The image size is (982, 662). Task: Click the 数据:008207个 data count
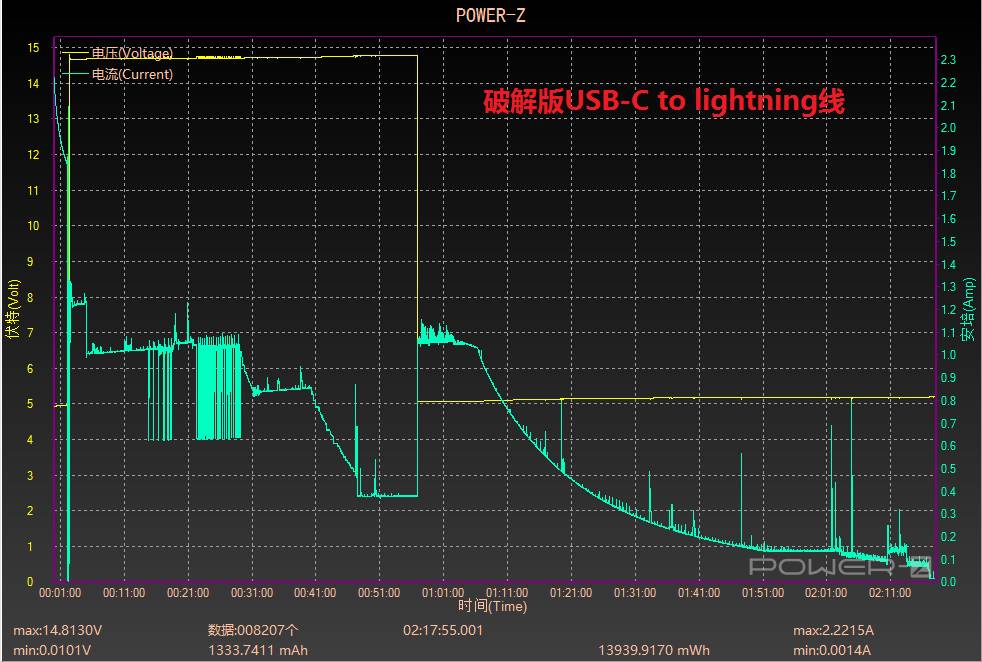(x=254, y=630)
